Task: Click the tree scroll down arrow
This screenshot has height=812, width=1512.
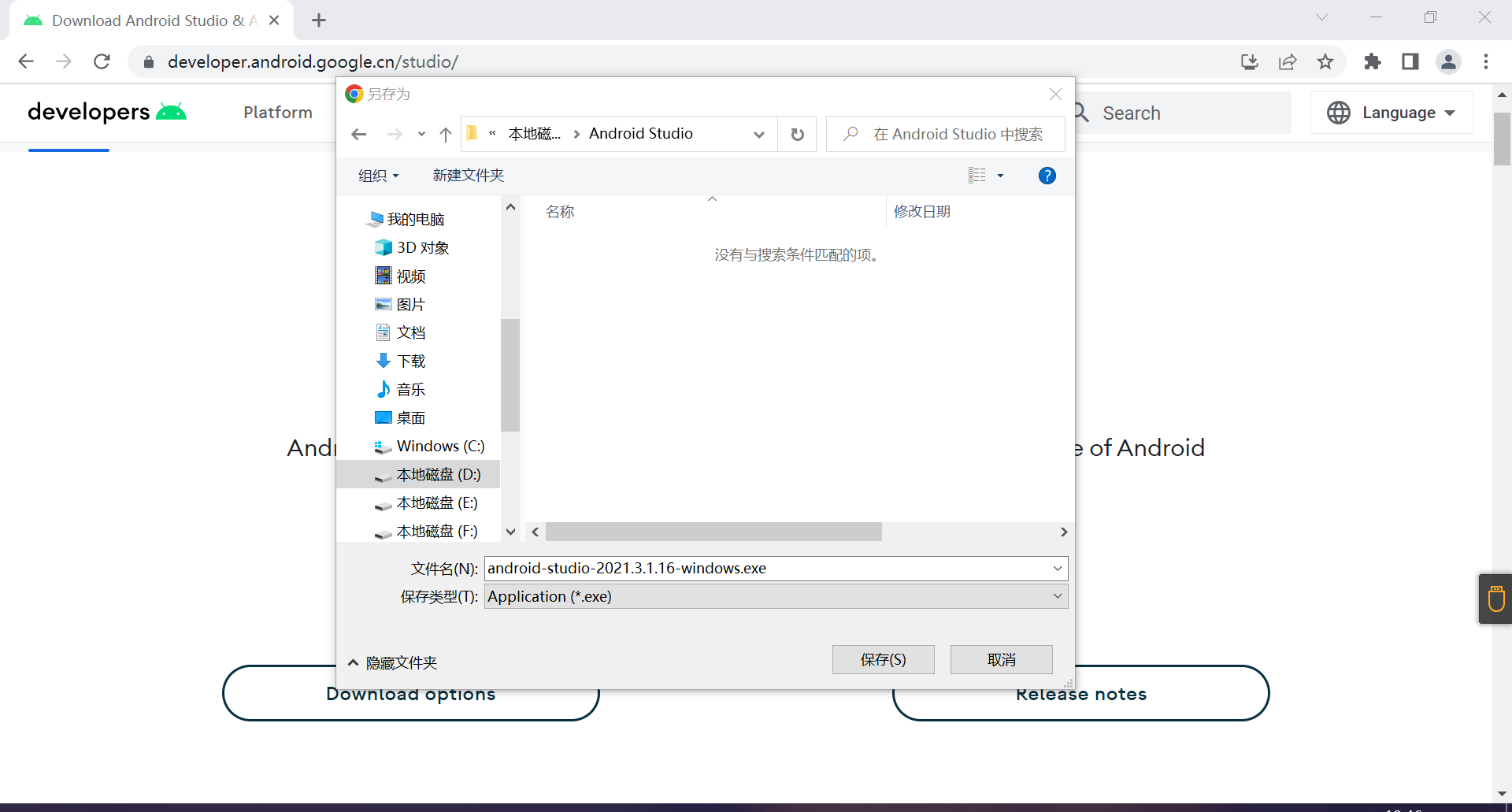Action: [x=510, y=532]
